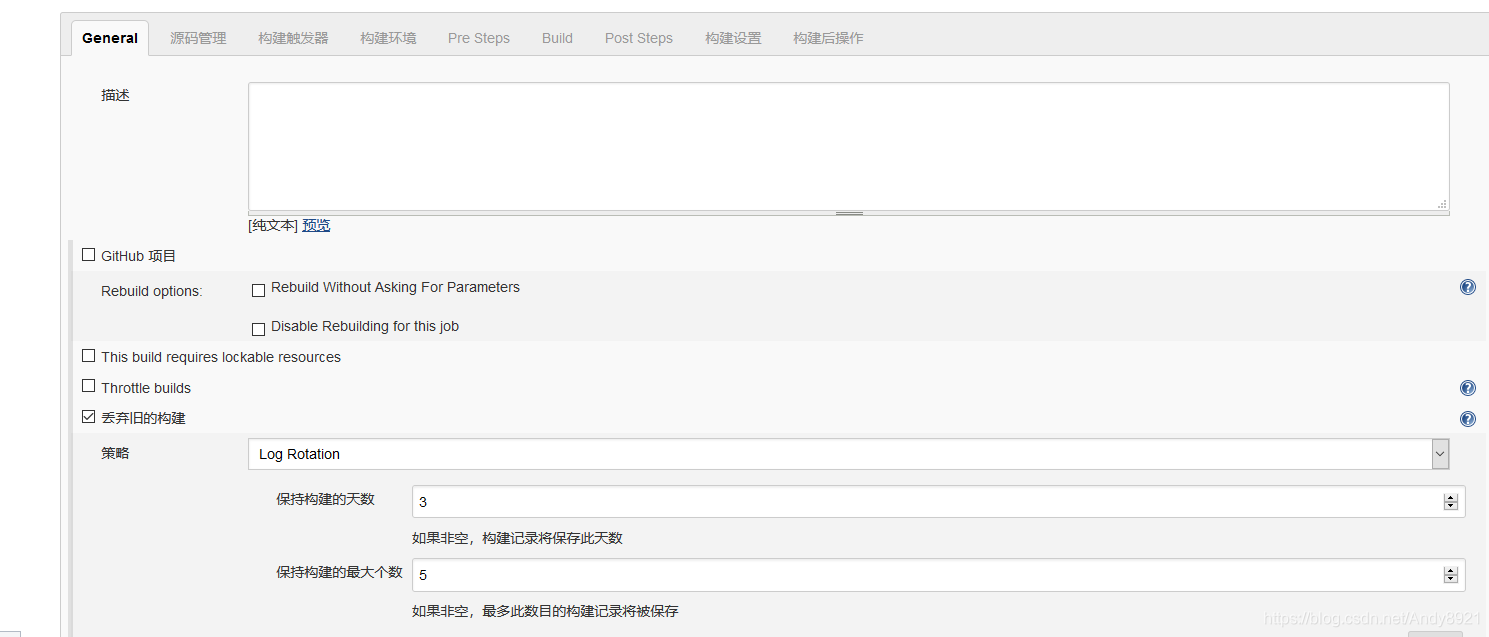This screenshot has height=637, width=1489.
Task: Open the 策略 Log Rotation dropdown
Action: pos(848,454)
